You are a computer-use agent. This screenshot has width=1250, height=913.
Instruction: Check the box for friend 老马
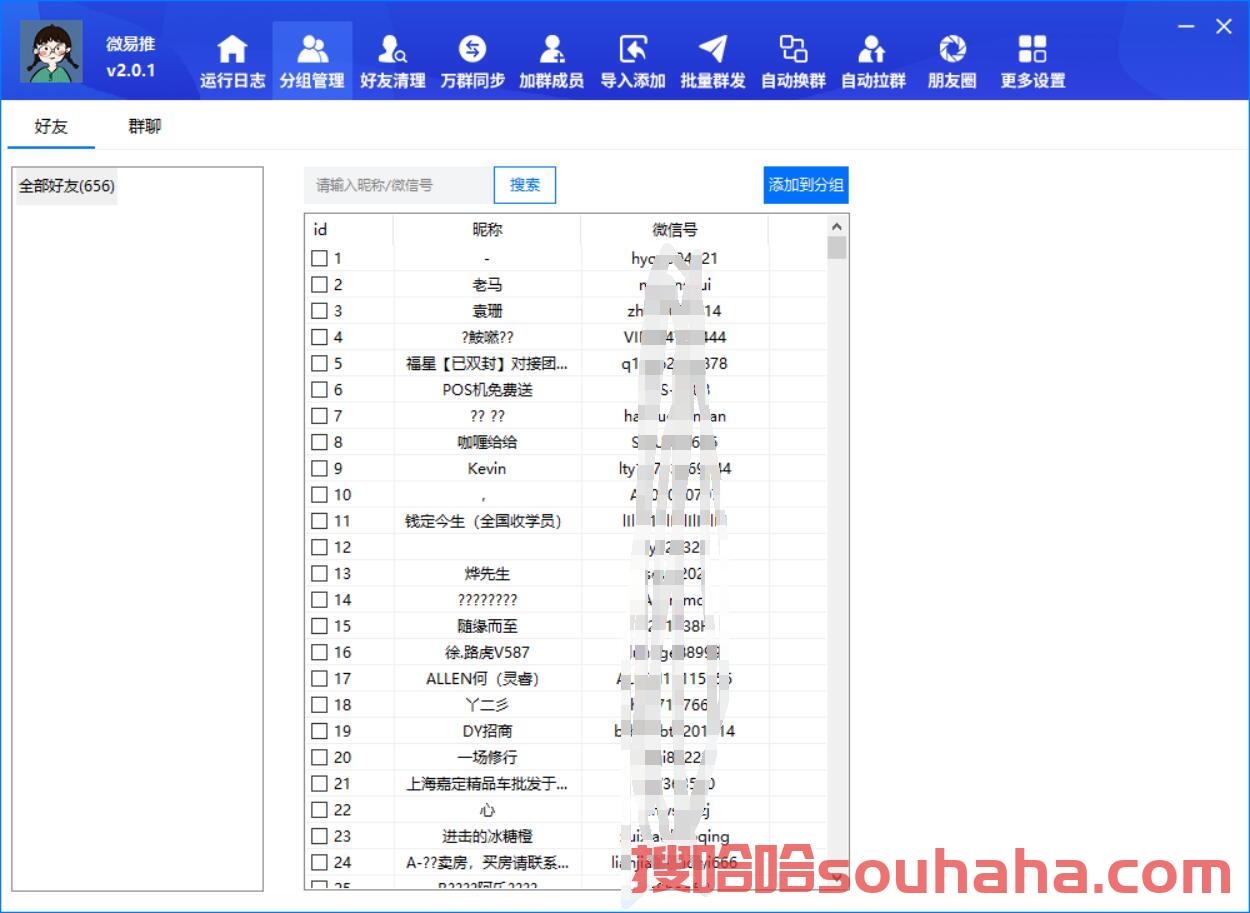[x=319, y=285]
